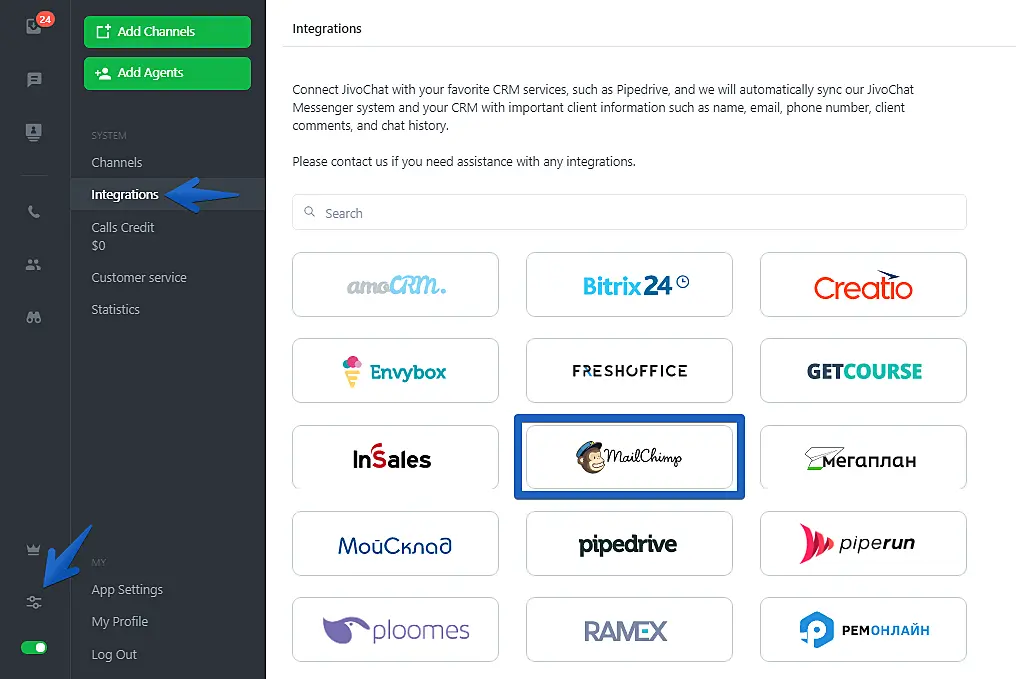Image resolution: width=1016 pixels, height=679 pixels.
Task: Toggle the green online status switch
Action: coord(34,647)
